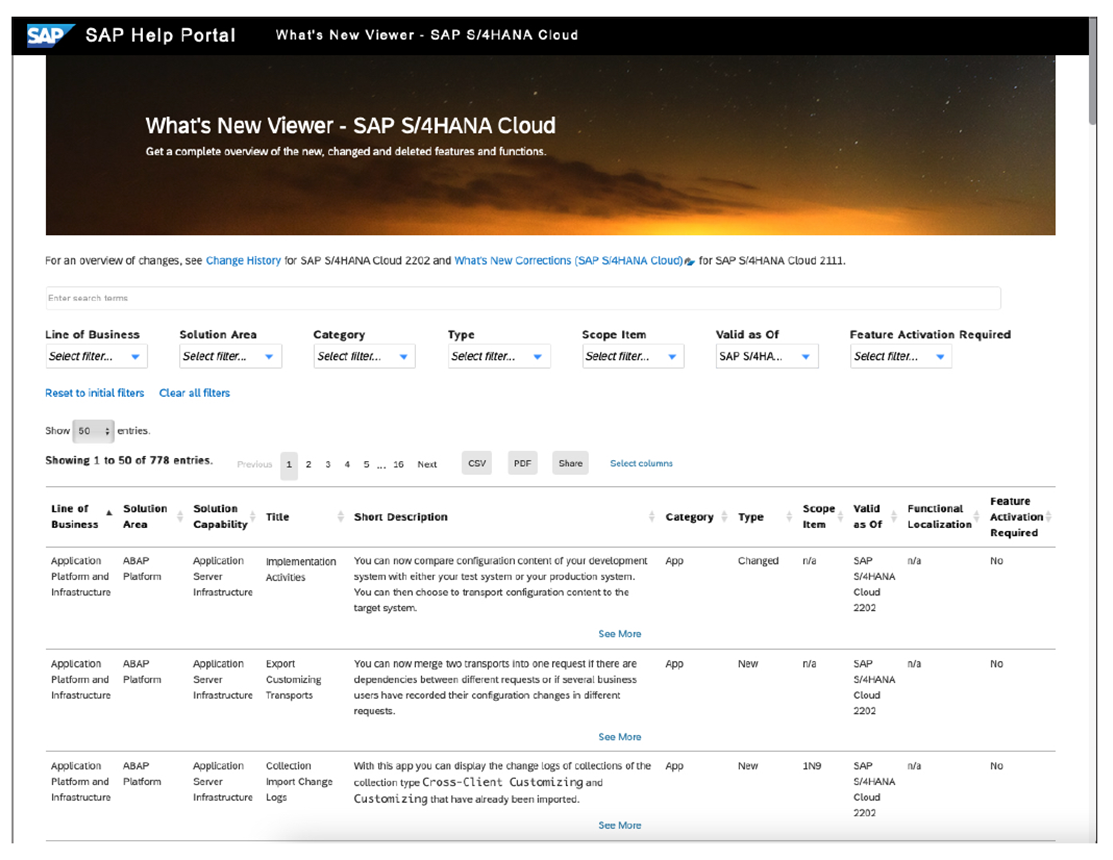Sort the Valid as Of column
The width and height of the screenshot is (1113, 860).
click(888, 517)
